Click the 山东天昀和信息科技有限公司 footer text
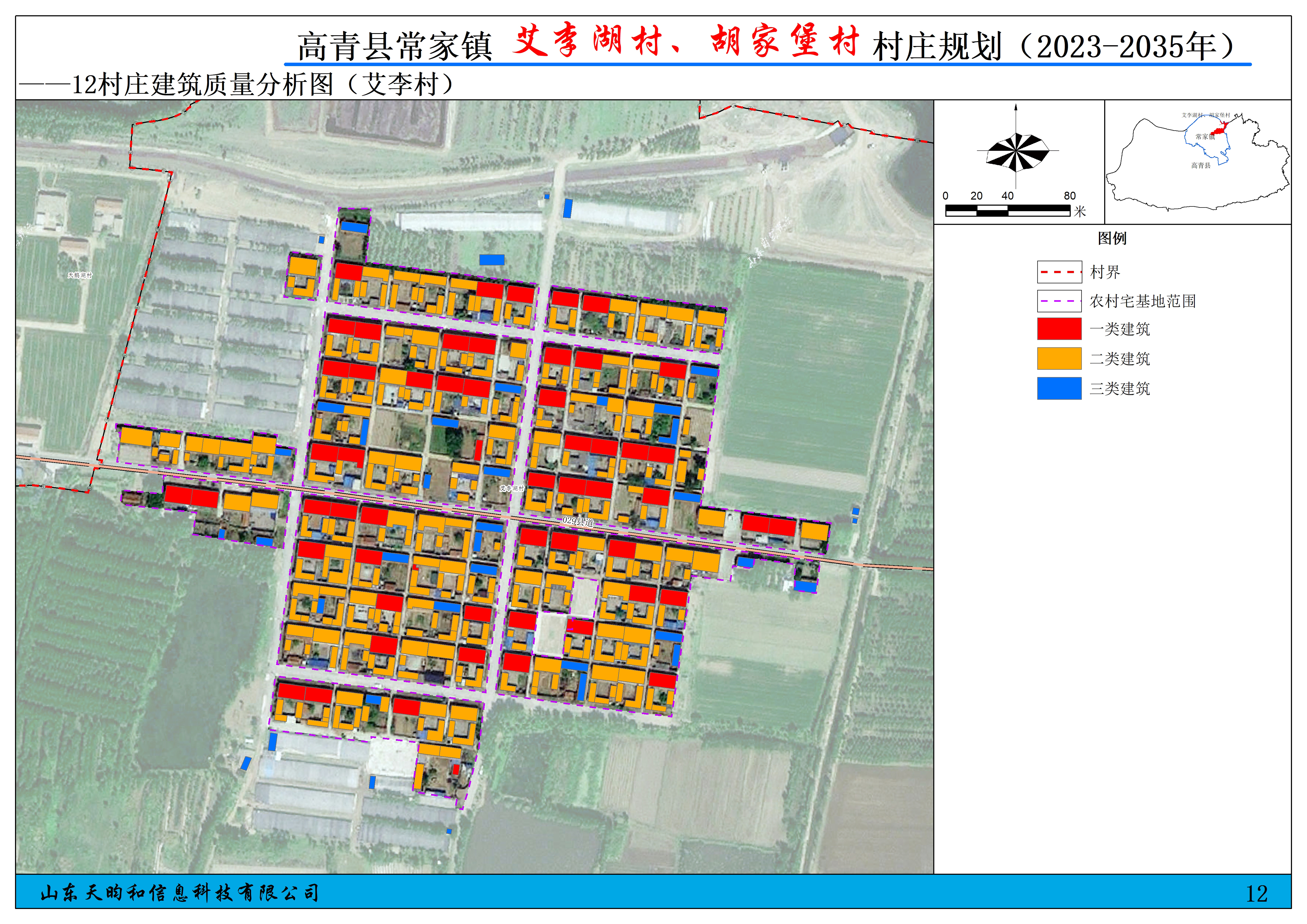The image size is (1307, 924). coord(179,893)
